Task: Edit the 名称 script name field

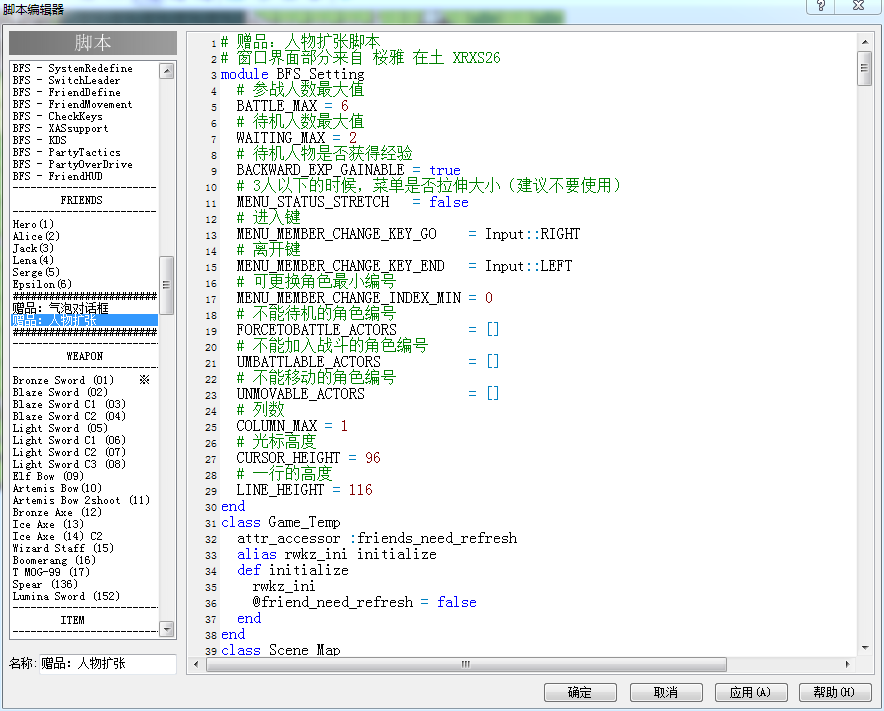Action: (x=108, y=664)
